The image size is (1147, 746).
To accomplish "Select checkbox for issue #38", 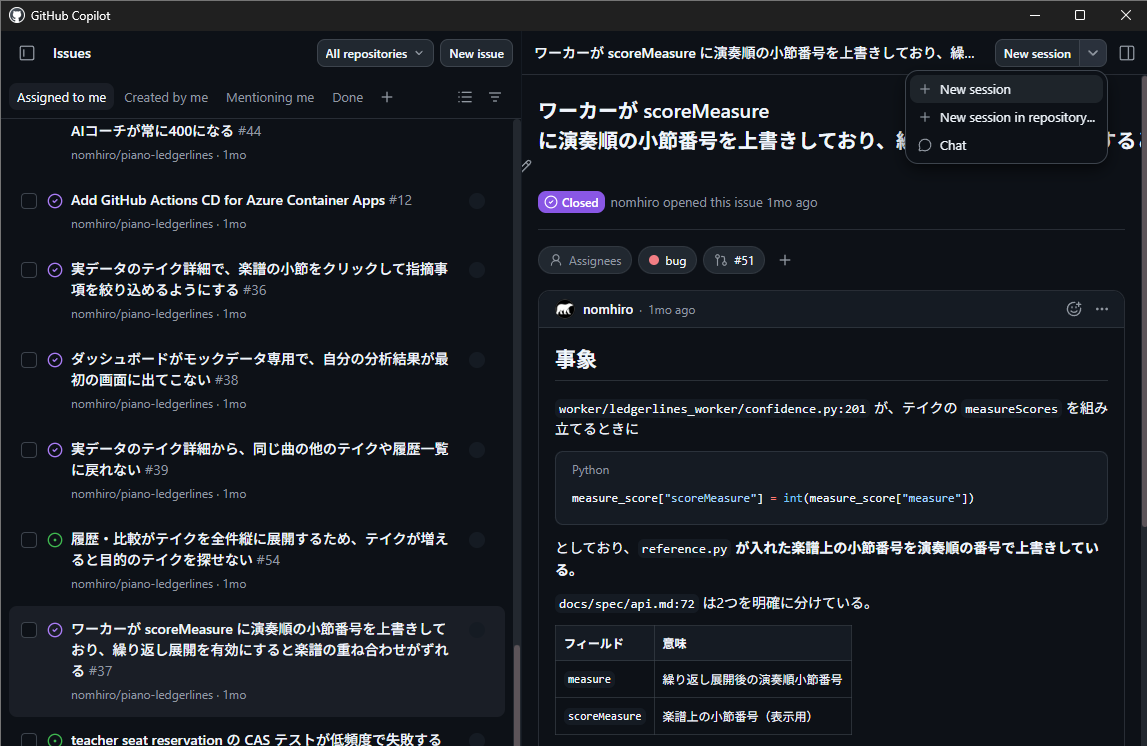I will (x=29, y=360).
